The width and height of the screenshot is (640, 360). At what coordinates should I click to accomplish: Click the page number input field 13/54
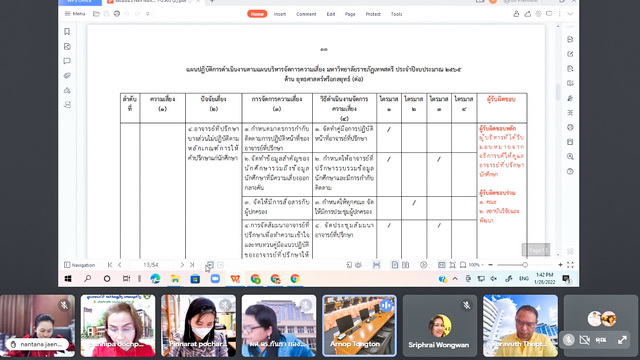(151, 265)
